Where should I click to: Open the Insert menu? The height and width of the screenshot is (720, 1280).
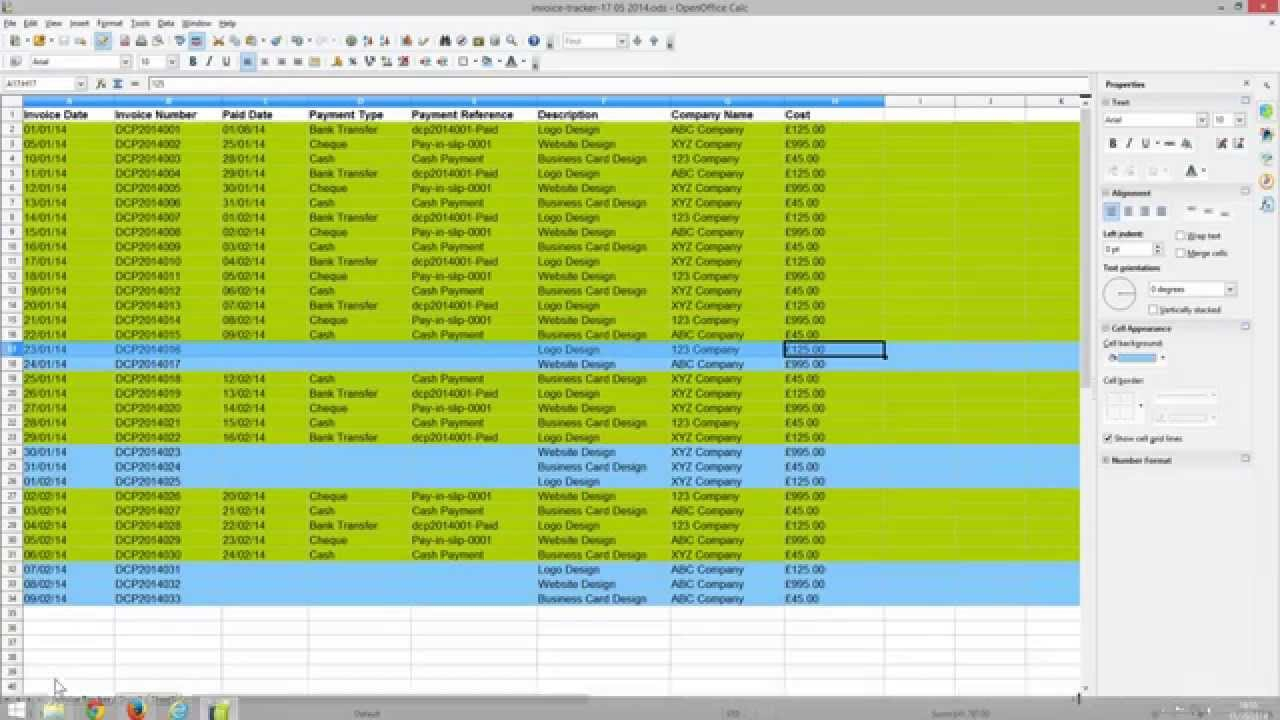coord(80,23)
